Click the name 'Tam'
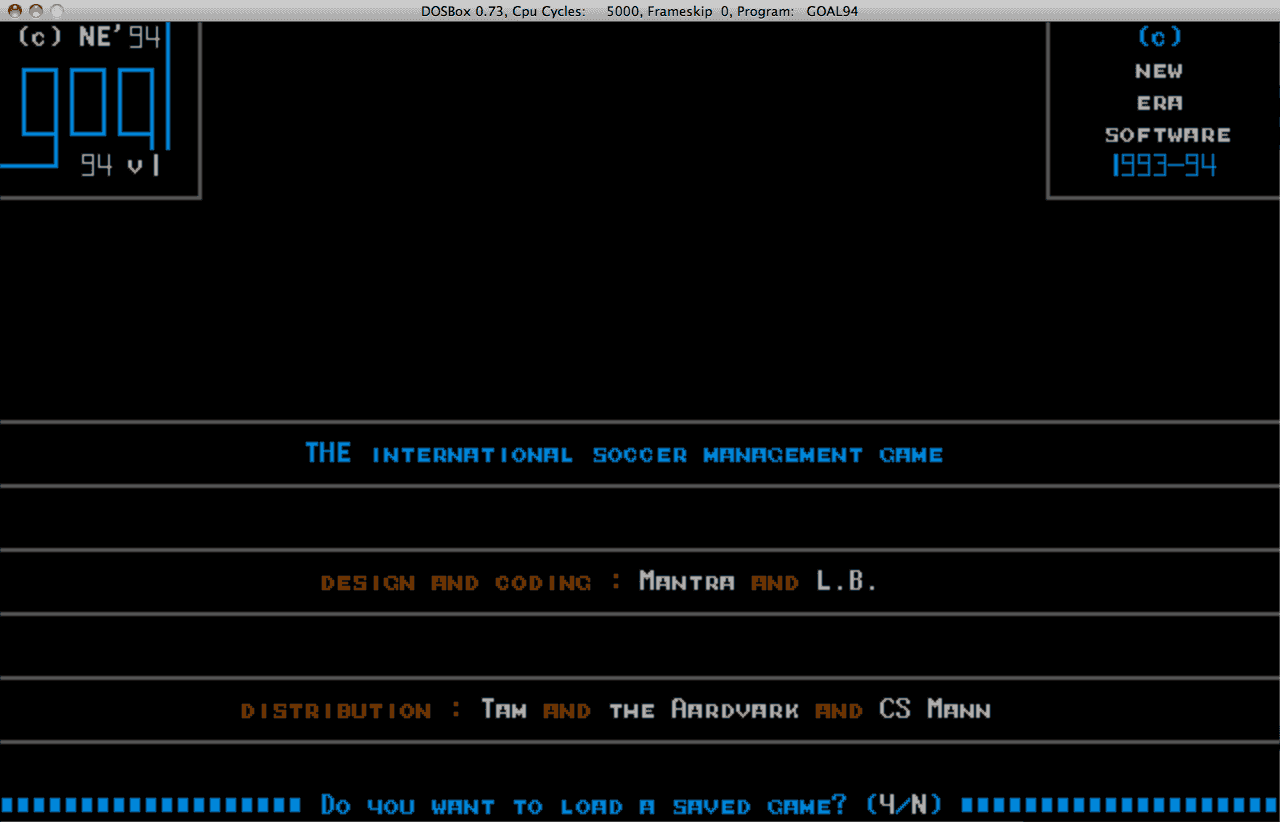Image resolution: width=1280 pixels, height=822 pixels. 504,710
